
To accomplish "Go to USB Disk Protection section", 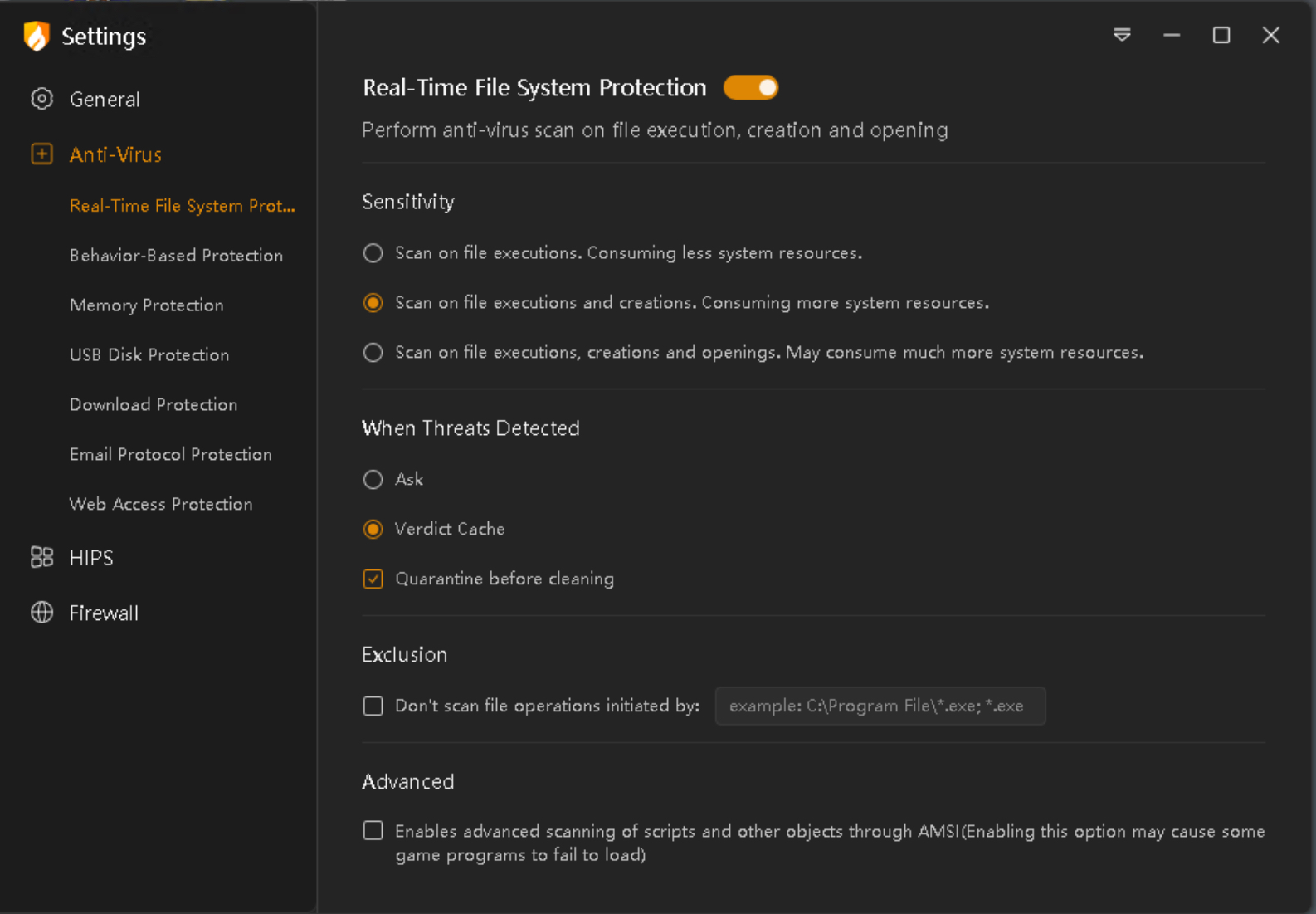I will (149, 355).
